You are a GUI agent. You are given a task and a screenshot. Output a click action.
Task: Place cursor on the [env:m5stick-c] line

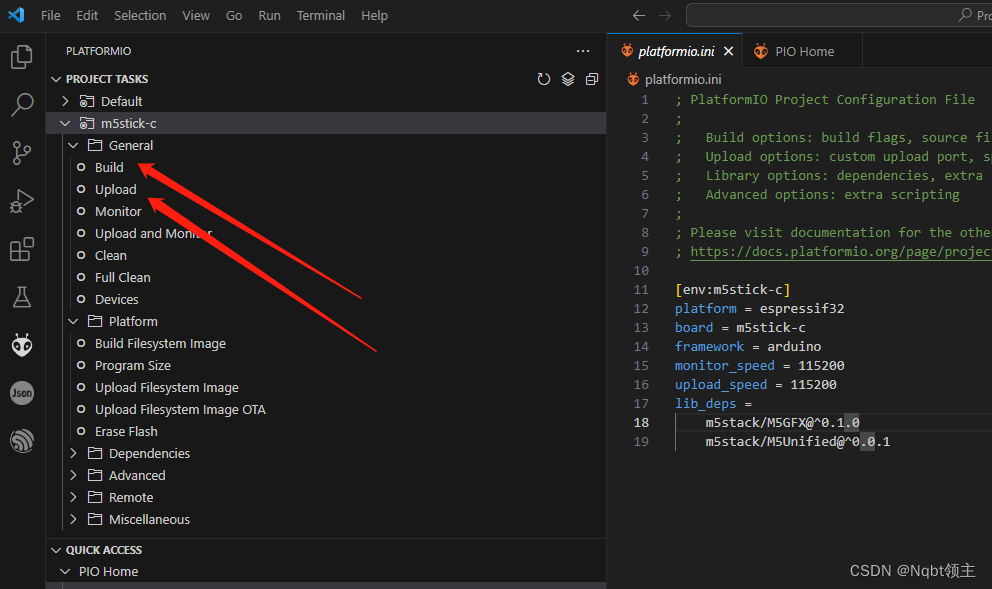coord(733,290)
